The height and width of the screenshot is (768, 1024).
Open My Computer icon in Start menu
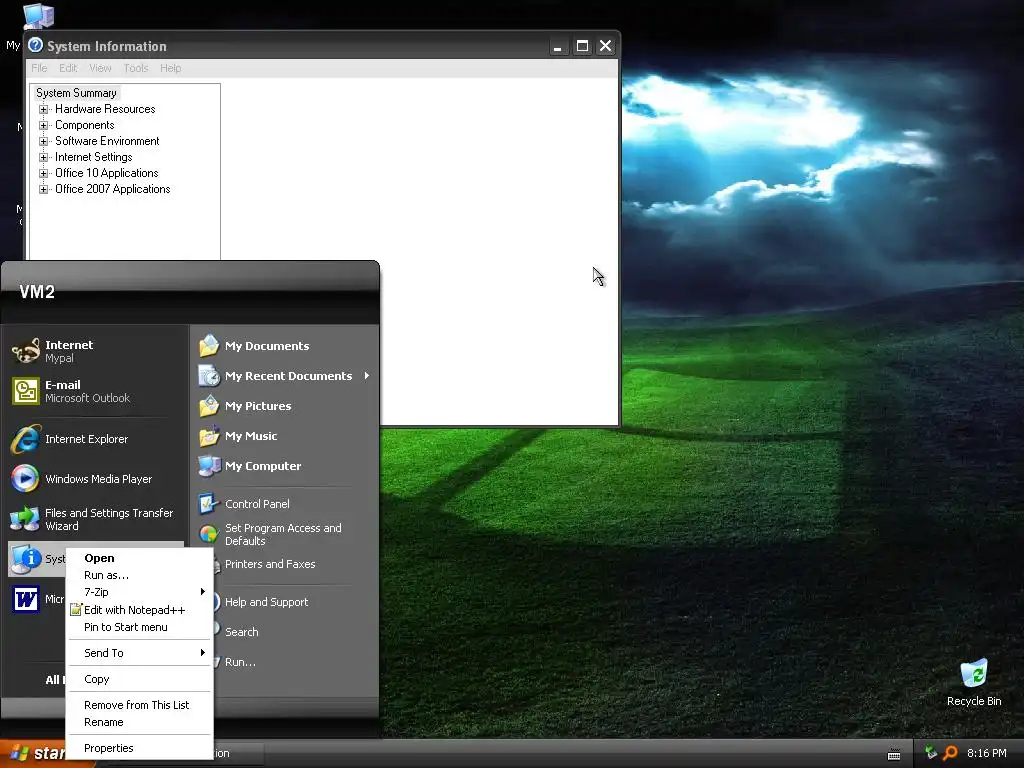(x=209, y=466)
